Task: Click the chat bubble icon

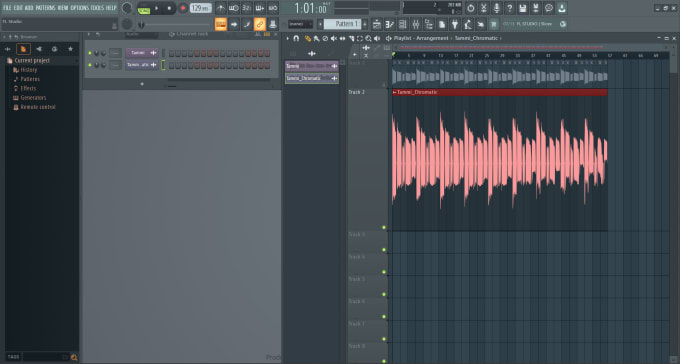Action: click(x=549, y=8)
